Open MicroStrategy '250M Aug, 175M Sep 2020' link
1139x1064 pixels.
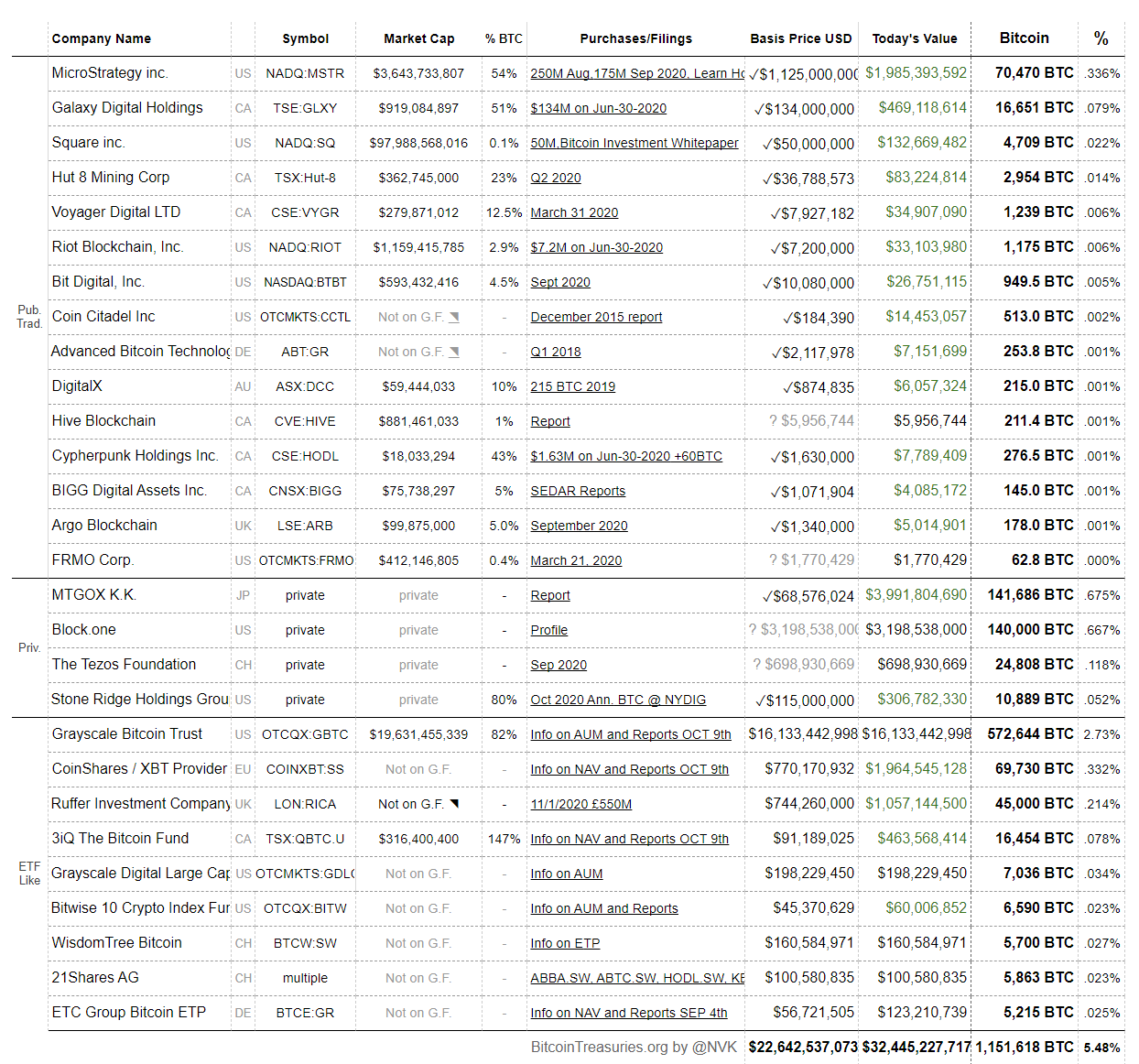[636, 73]
